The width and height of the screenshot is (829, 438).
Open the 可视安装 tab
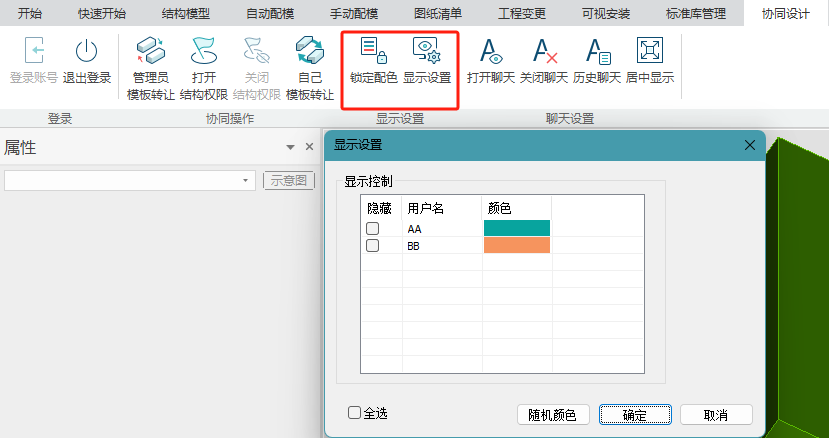pos(606,13)
